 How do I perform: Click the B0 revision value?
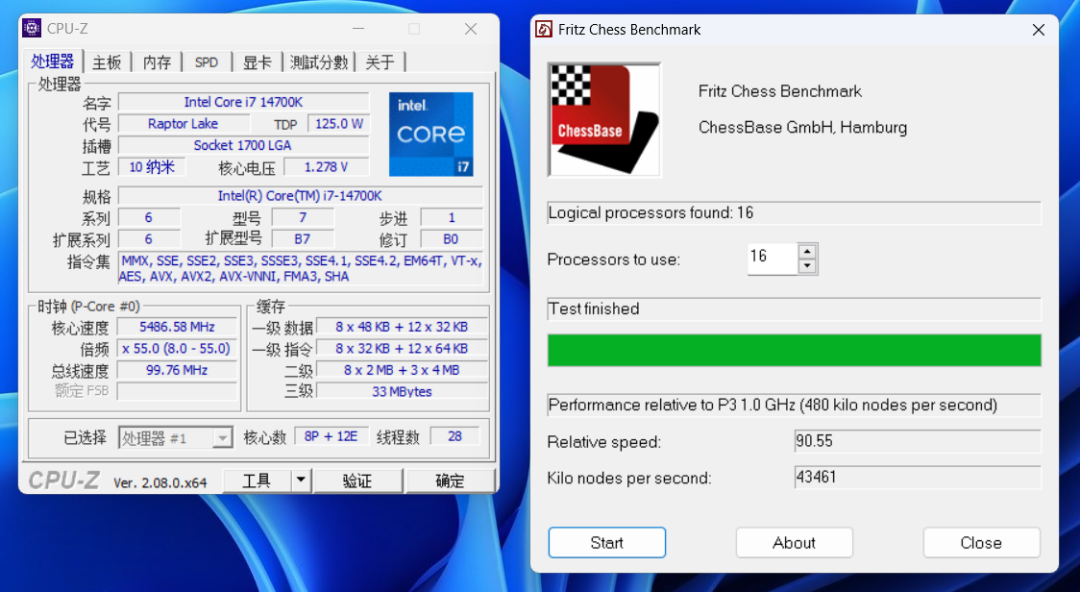click(450, 239)
